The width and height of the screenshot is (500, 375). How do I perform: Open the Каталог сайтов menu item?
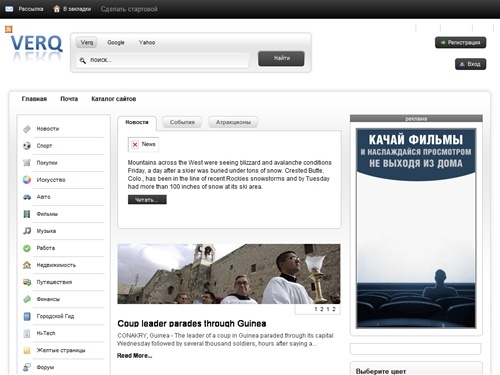pos(114,99)
